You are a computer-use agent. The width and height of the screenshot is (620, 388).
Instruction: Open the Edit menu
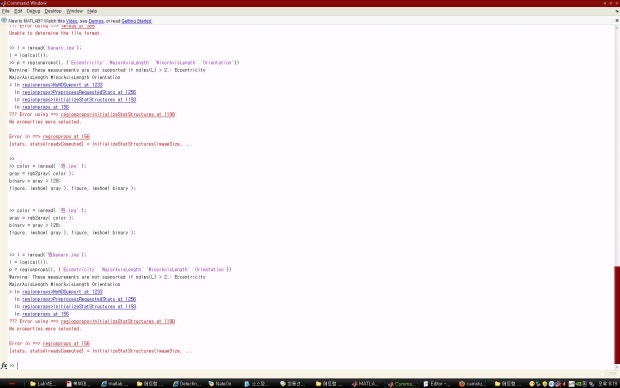tap(18, 11)
